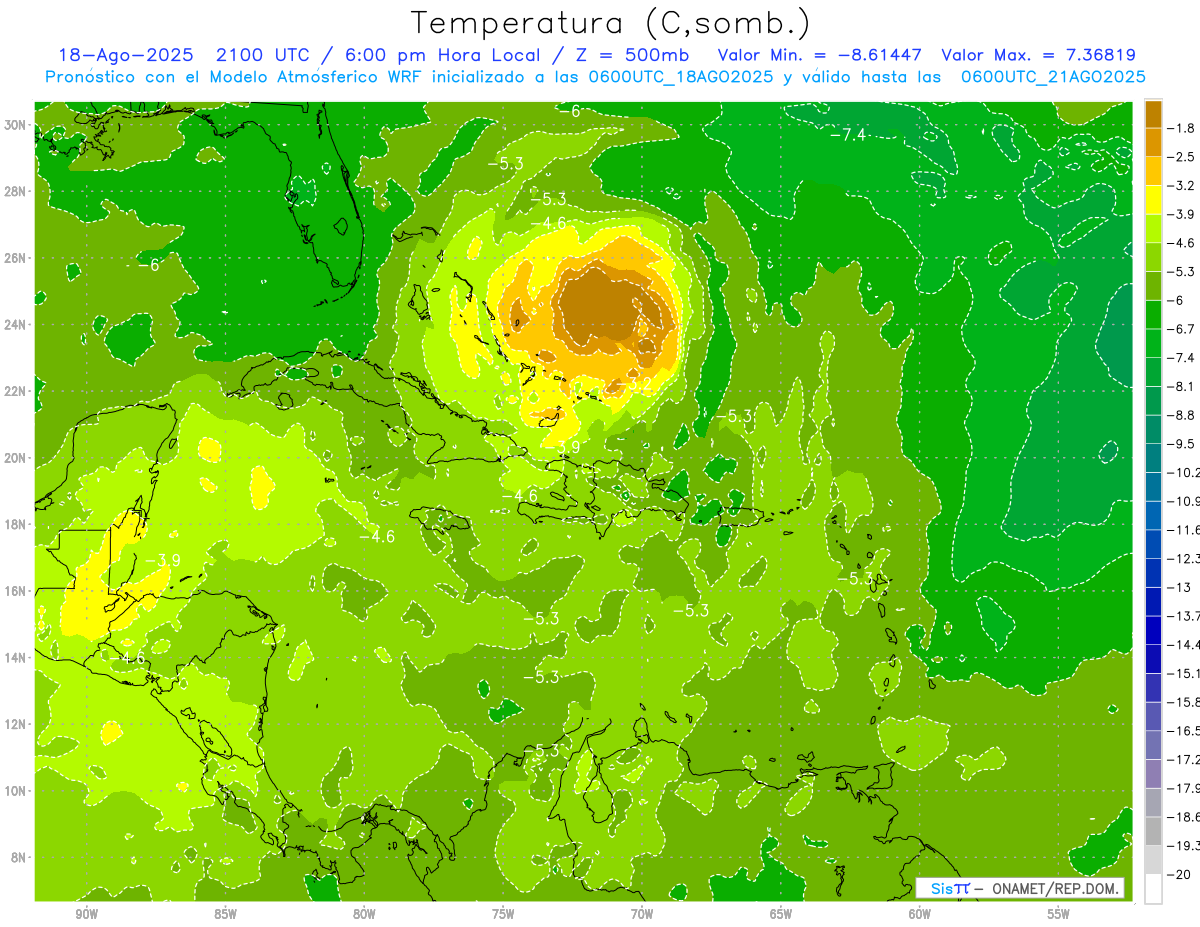This screenshot has height=927, width=1200.
Task: Click the '18N' latitude axis label
Action: click(15, 524)
